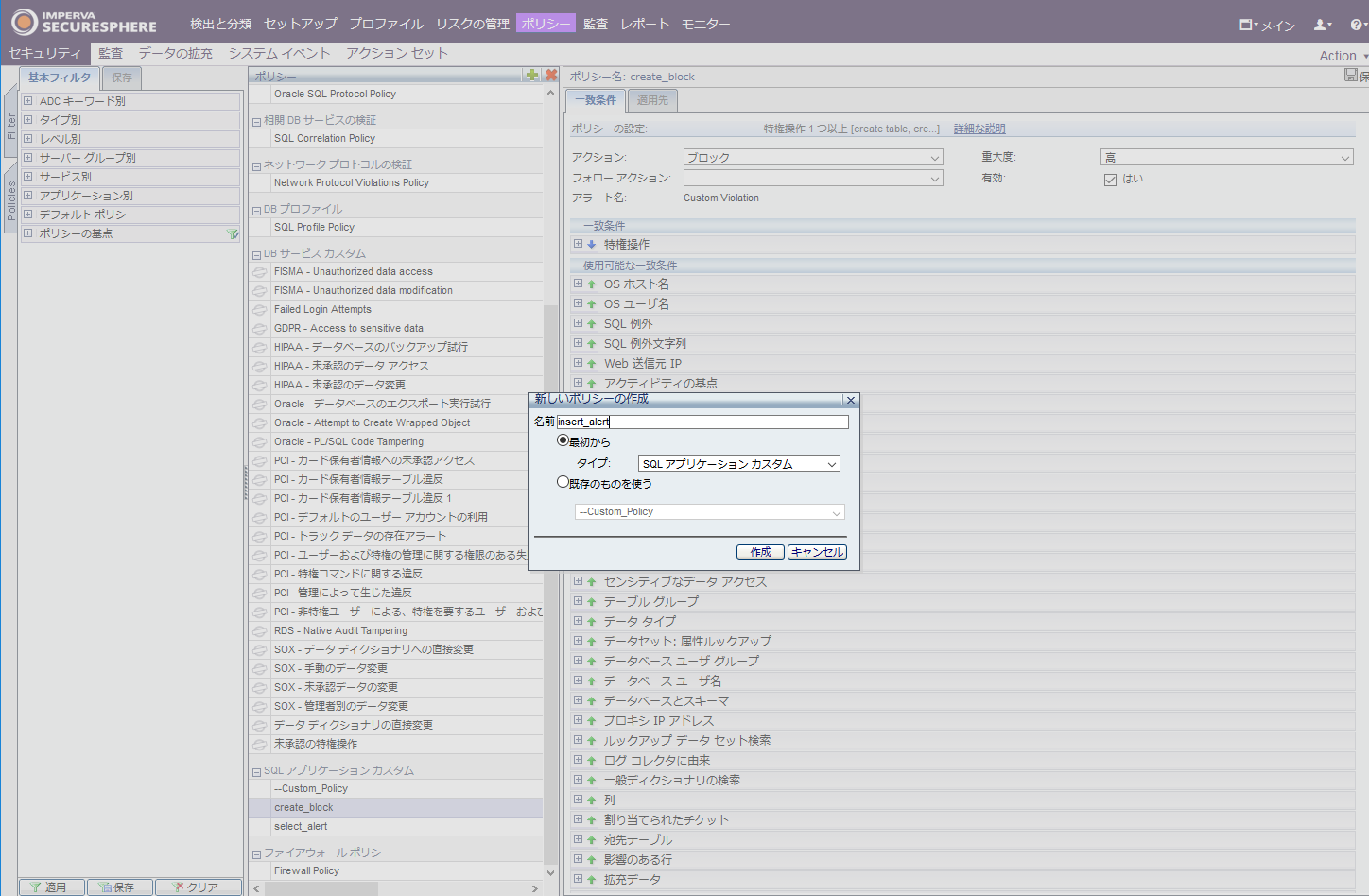This screenshot has width=1369, height=896.
Task: Click green arrow icon next to SQL 例外
Action: click(592, 324)
